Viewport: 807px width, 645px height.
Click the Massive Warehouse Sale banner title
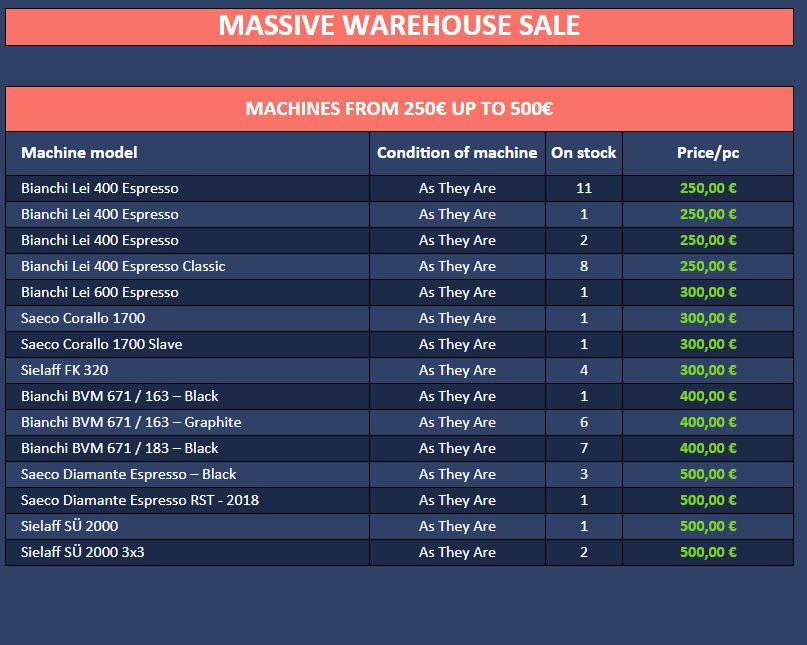pyautogui.click(x=399, y=25)
